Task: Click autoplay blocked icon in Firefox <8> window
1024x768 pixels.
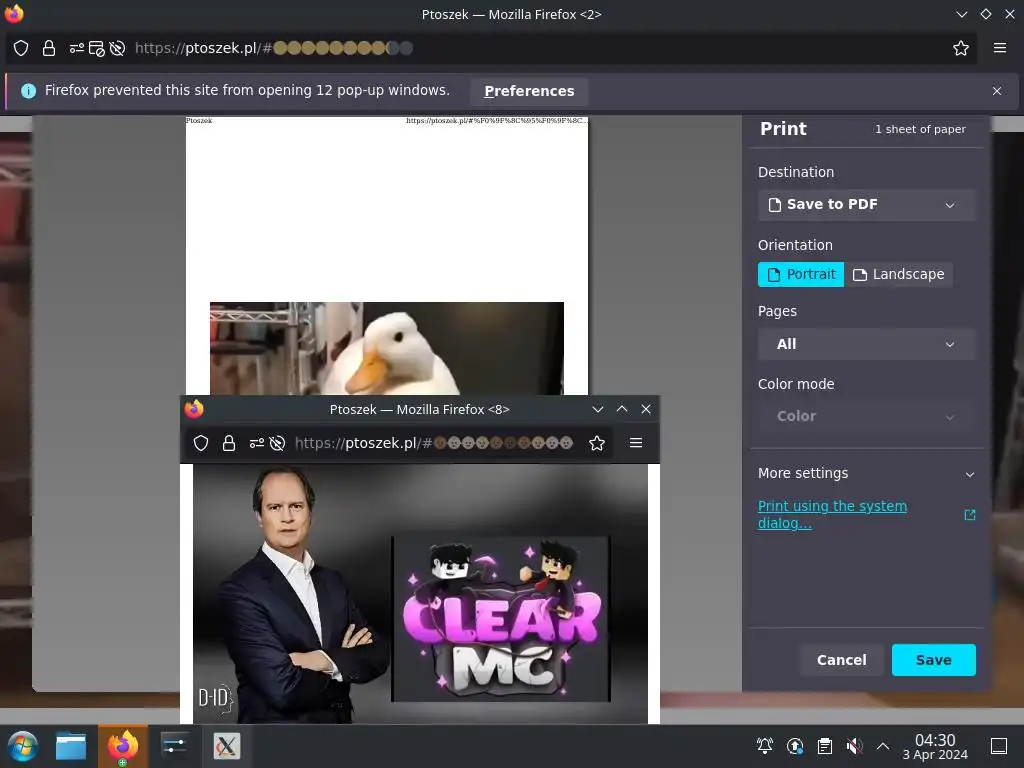Action: 277,443
